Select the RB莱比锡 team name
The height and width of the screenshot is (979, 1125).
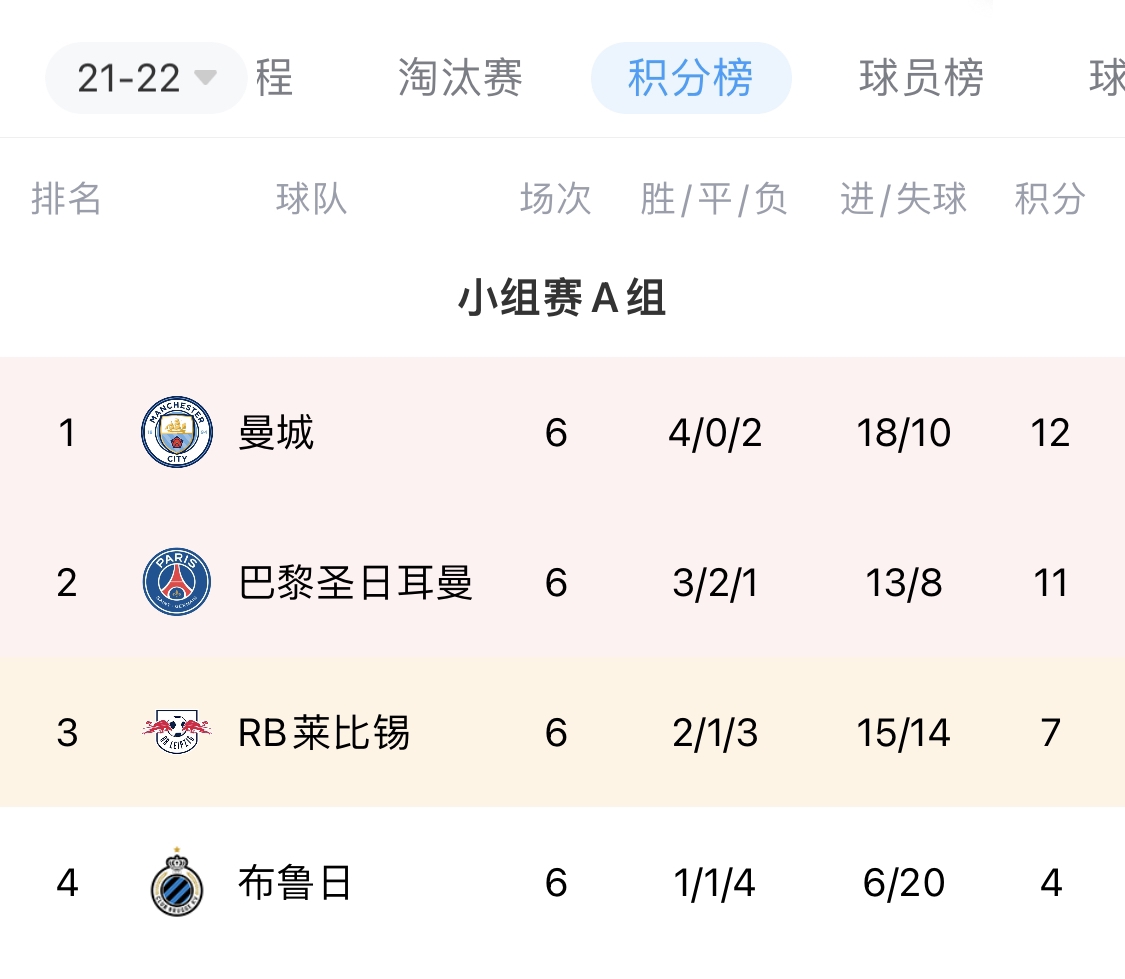click(x=324, y=732)
